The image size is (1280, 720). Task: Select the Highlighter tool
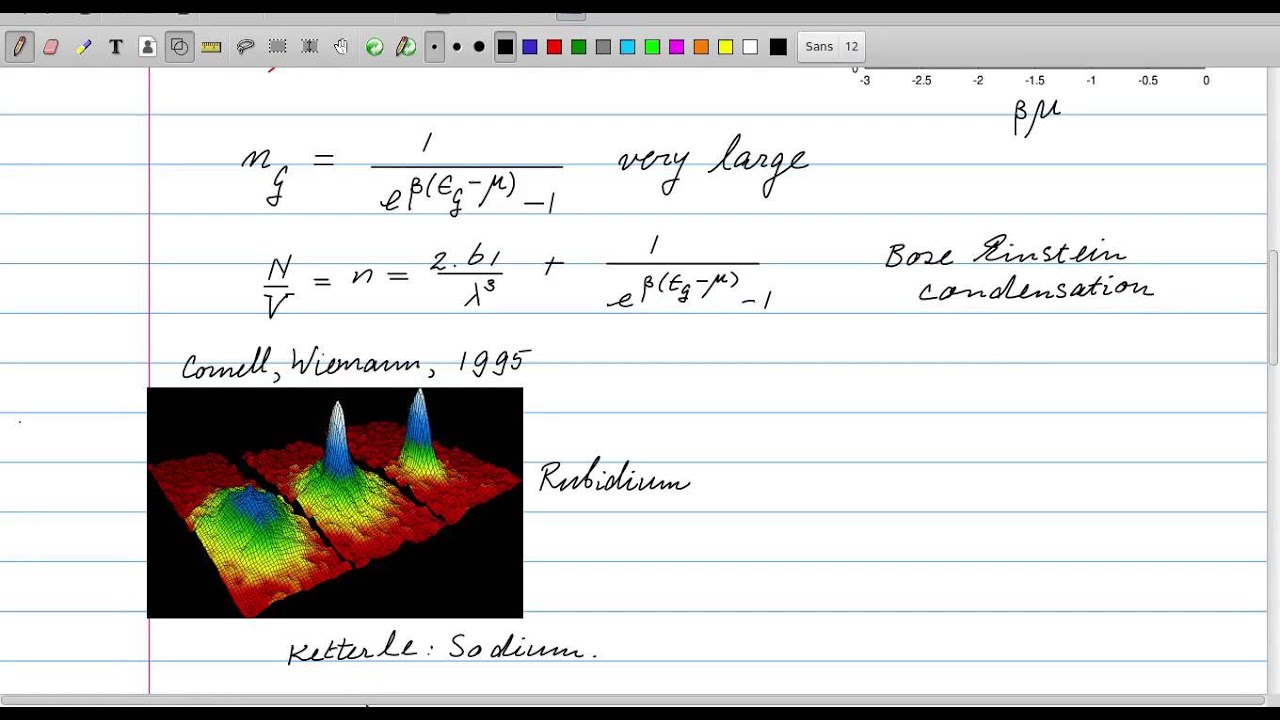click(x=83, y=47)
